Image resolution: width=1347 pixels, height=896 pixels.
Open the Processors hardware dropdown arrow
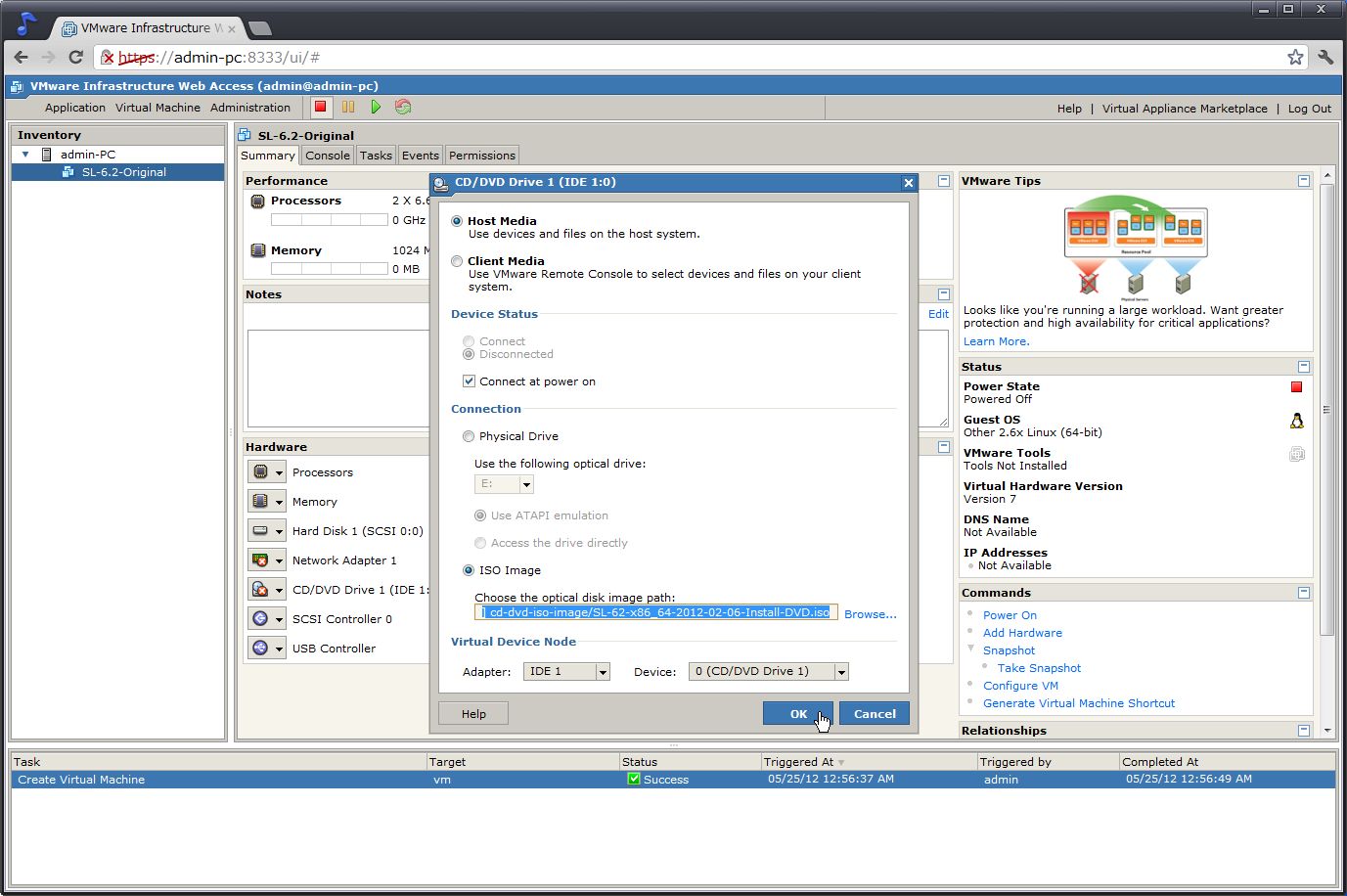click(279, 472)
